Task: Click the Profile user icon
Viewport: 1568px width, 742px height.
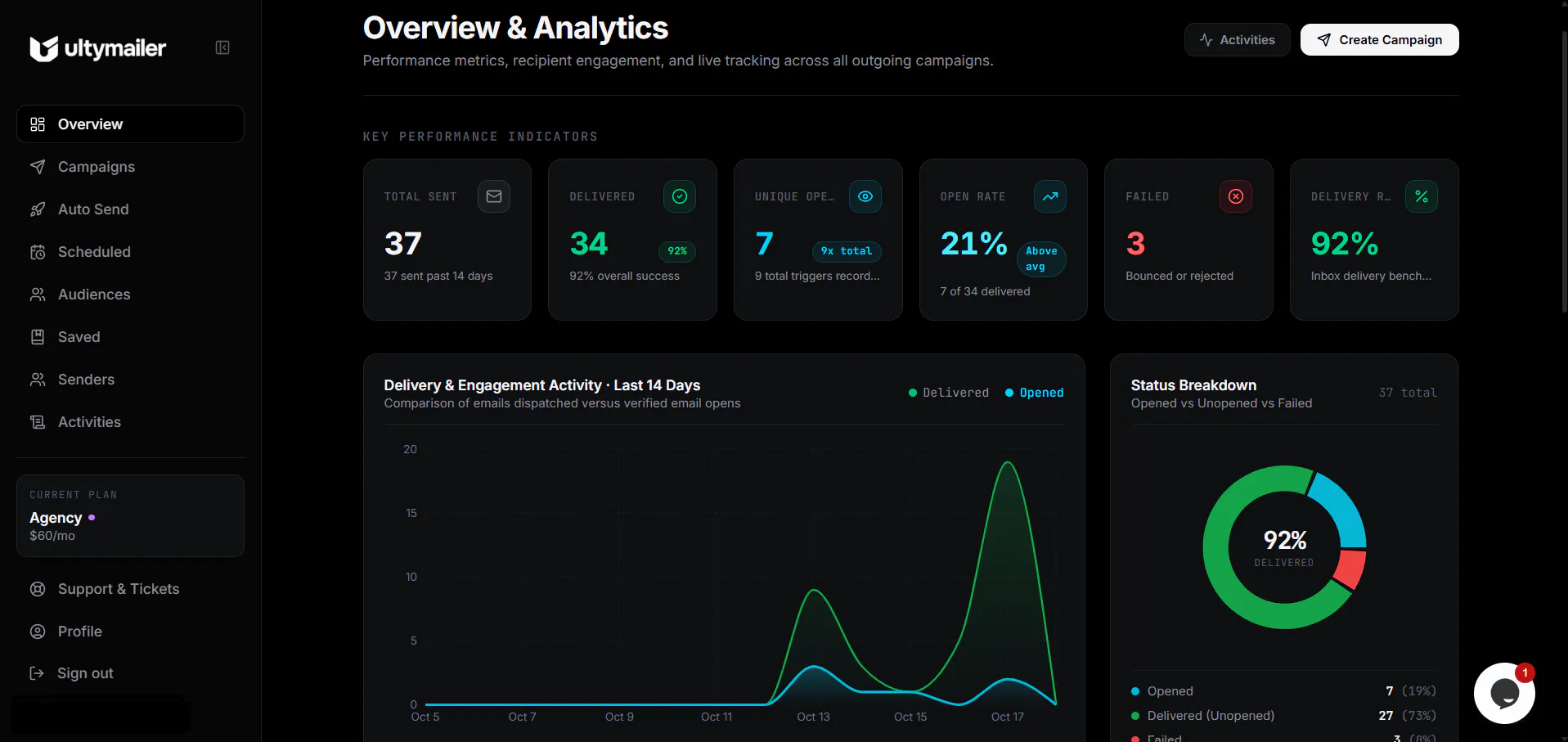Action: (x=38, y=632)
